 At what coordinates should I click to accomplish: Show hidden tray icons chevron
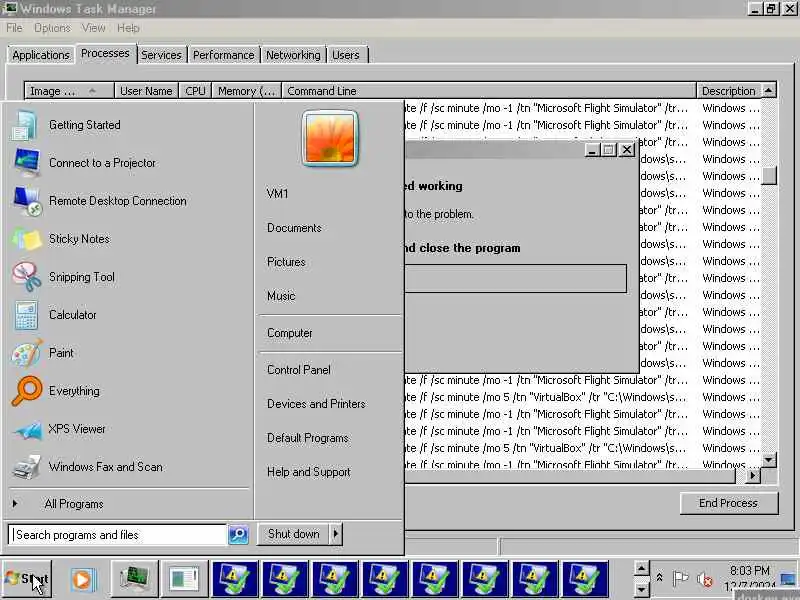pos(659,578)
